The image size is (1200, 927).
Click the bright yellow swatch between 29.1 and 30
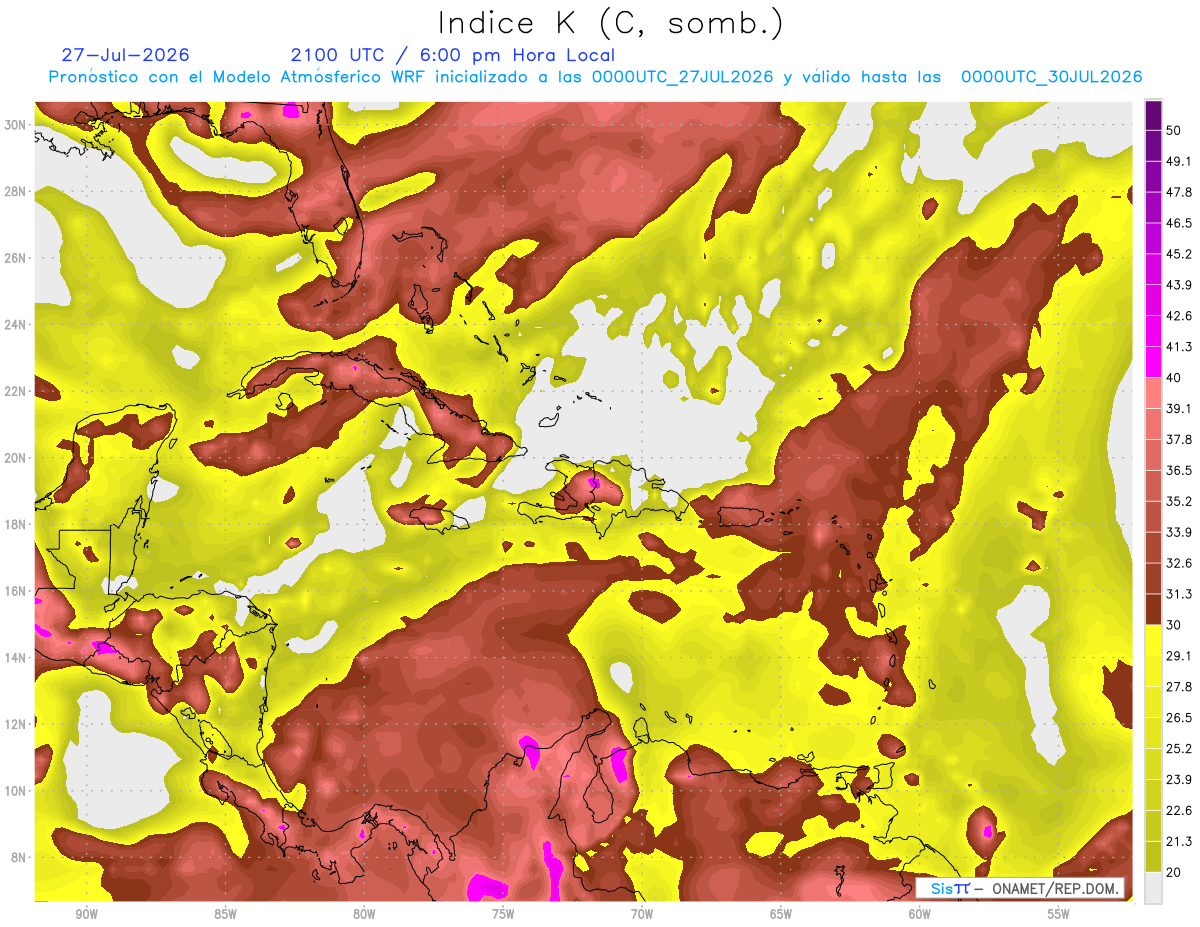(x=1153, y=640)
